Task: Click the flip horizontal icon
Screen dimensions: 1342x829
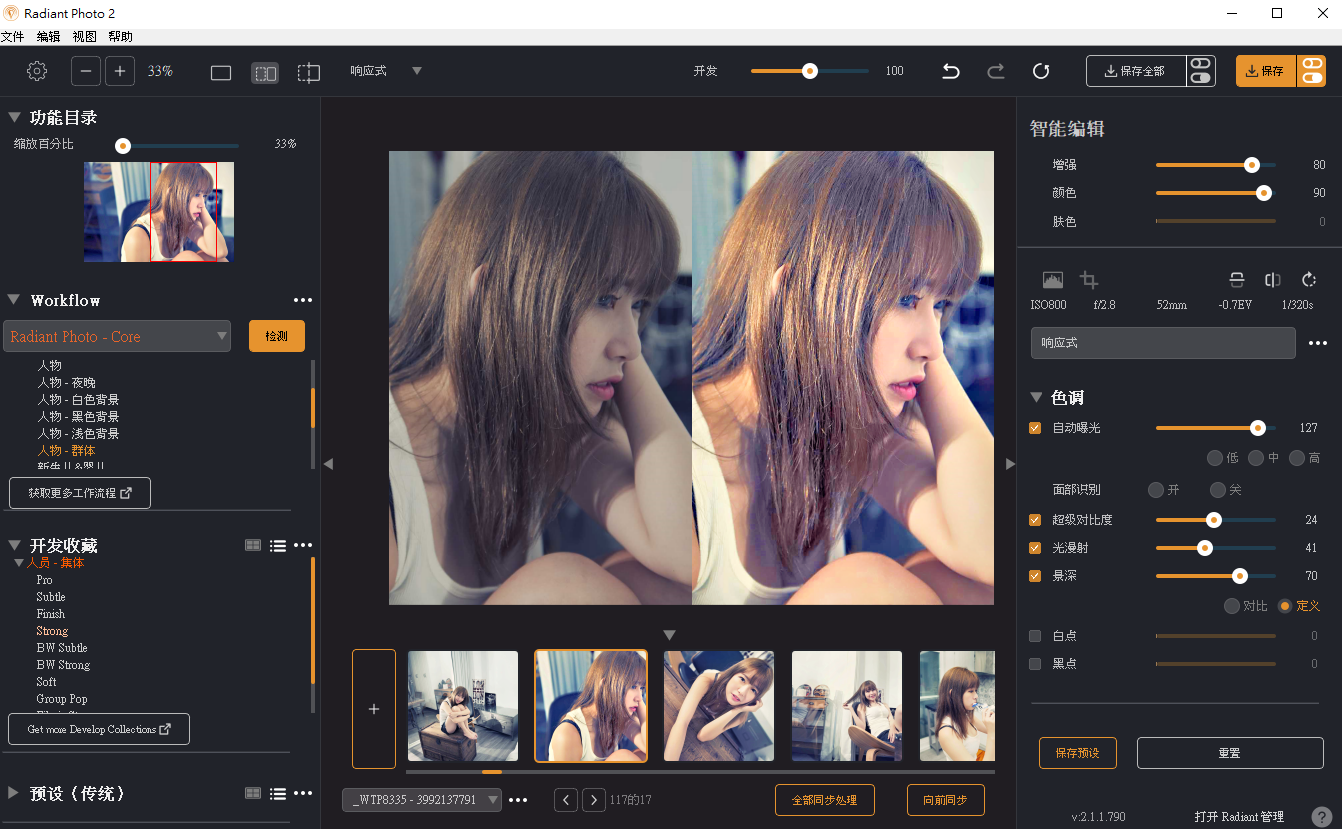Action: (x=1273, y=280)
